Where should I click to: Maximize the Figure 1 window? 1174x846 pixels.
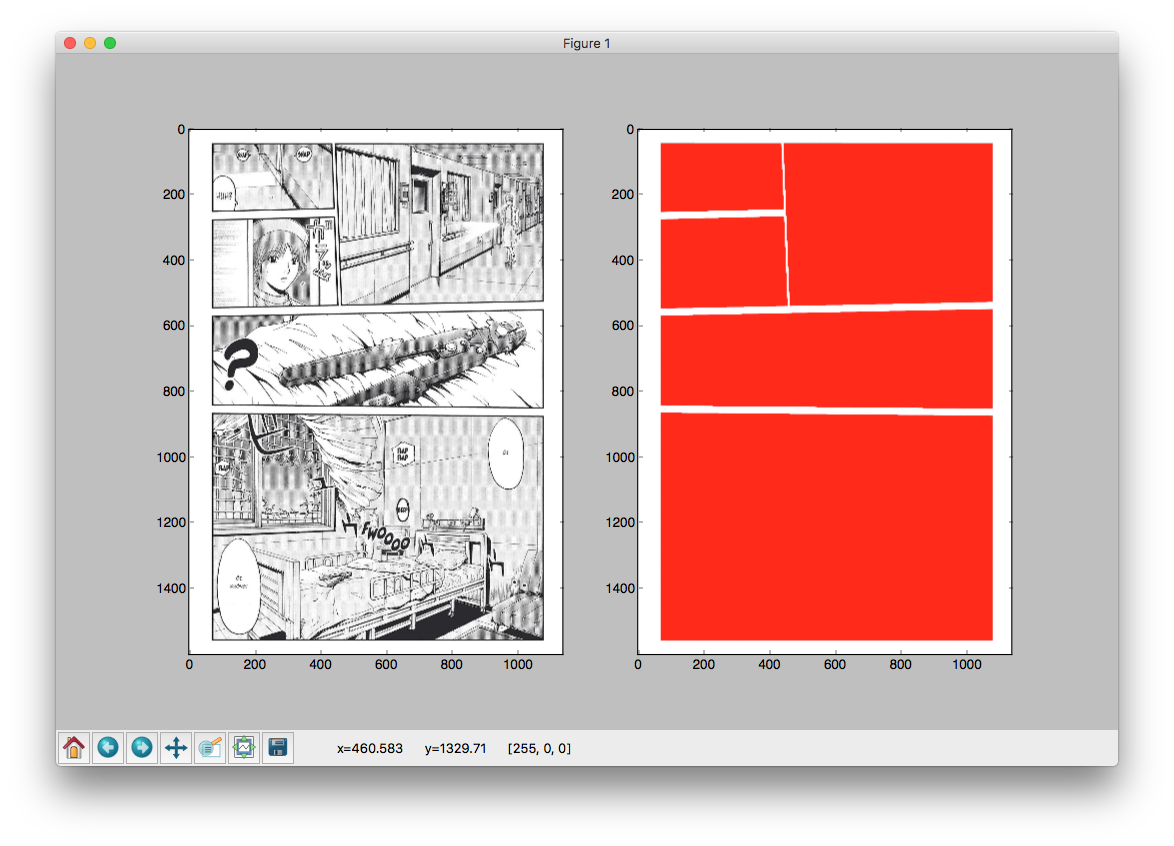pos(110,43)
